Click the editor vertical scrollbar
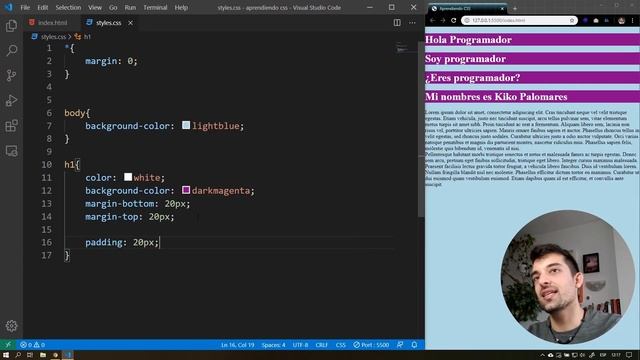This screenshot has height=360, width=640. (421, 129)
